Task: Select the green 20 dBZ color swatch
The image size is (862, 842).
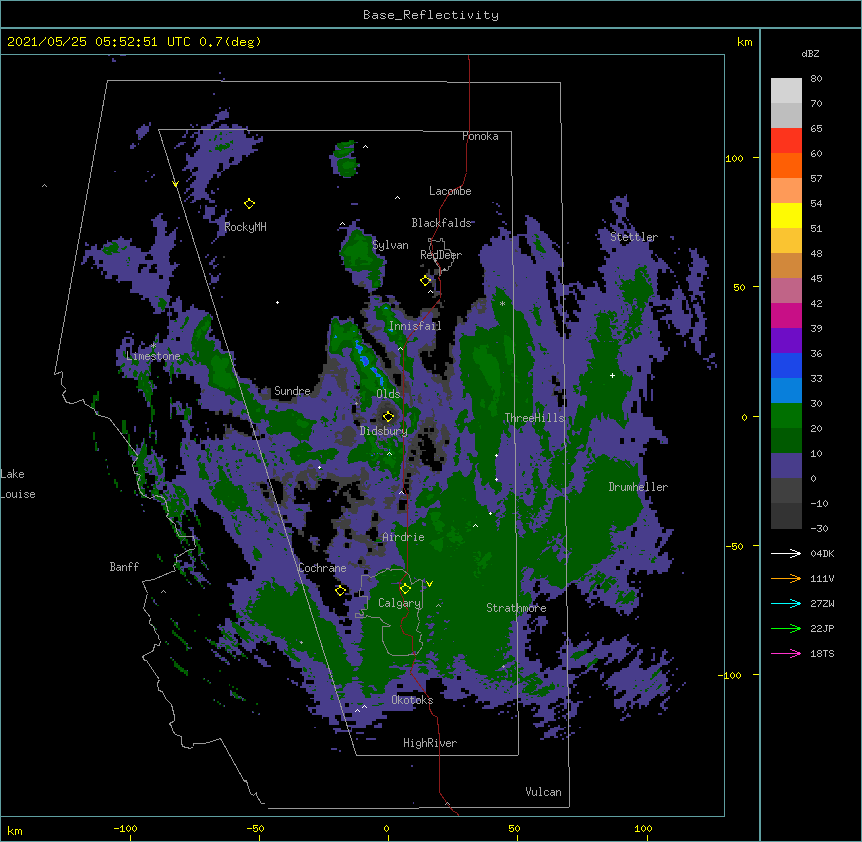Action: tap(786, 416)
